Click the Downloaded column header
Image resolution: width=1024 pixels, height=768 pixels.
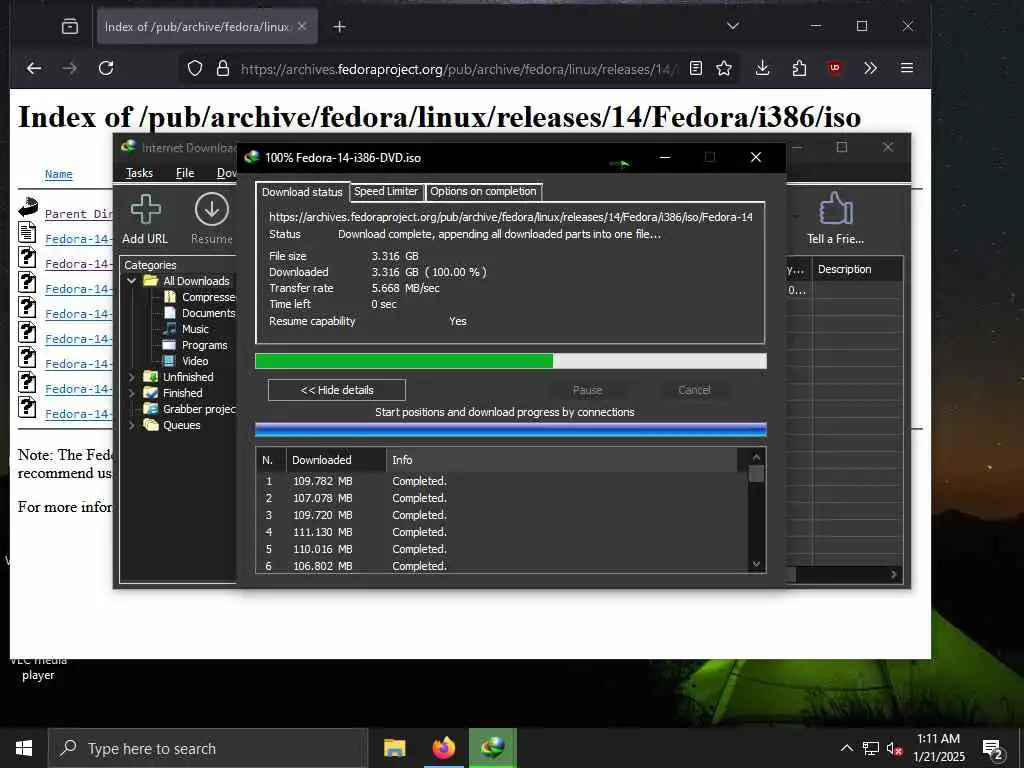(336, 460)
